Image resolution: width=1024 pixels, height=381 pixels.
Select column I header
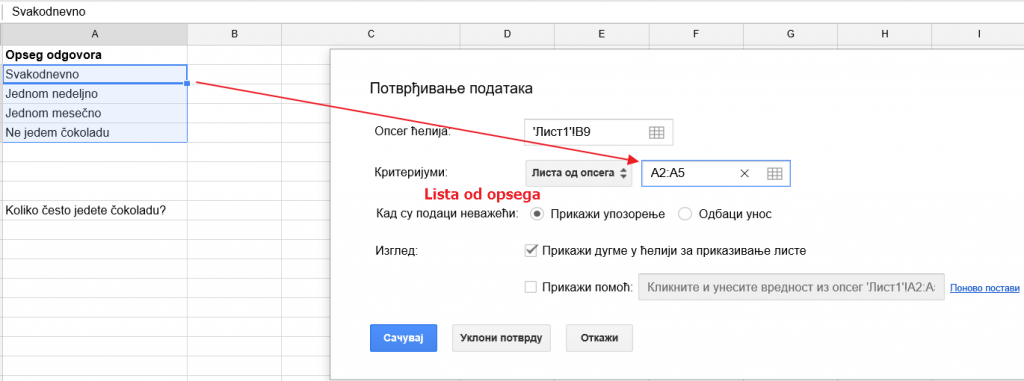(x=978, y=33)
